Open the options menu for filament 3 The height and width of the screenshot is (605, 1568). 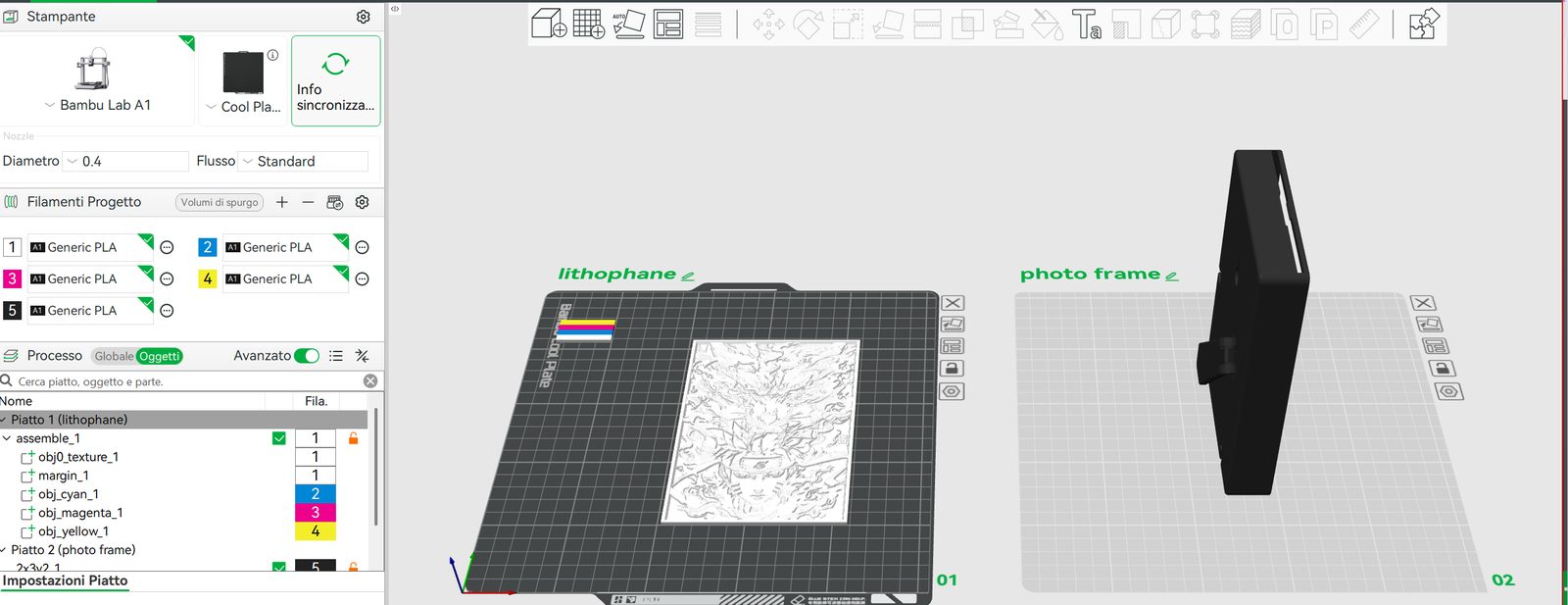pyautogui.click(x=167, y=279)
